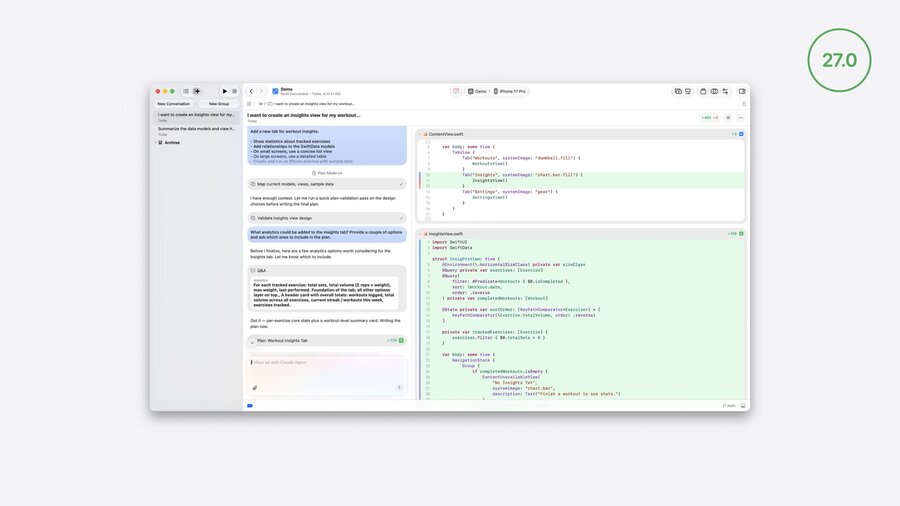Screen dimensions: 900x506
Task: Expand the Archive group
Action: [155, 142]
